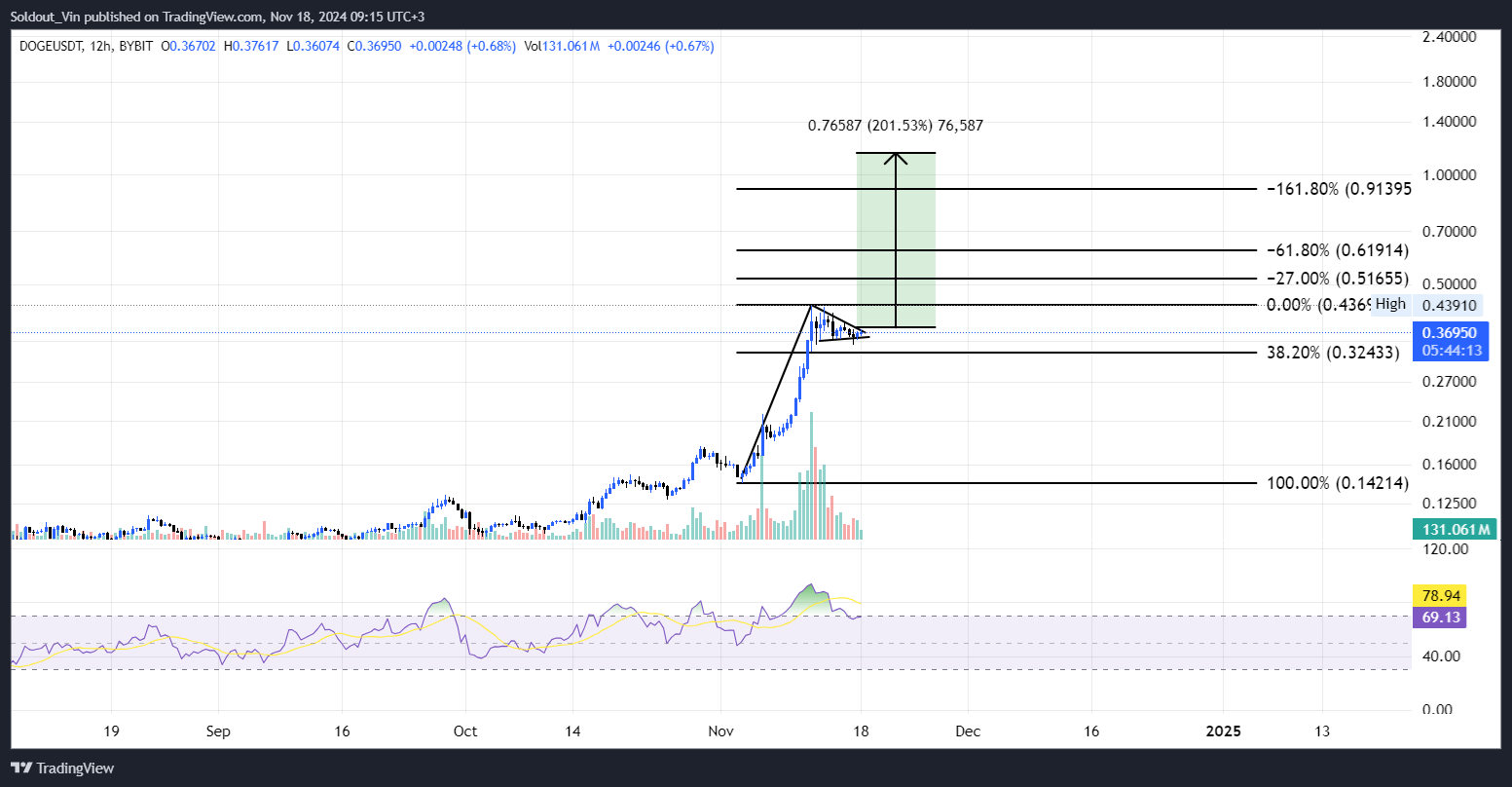
Task: Click the 0.21000 price axis label
Action: tap(1451, 422)
